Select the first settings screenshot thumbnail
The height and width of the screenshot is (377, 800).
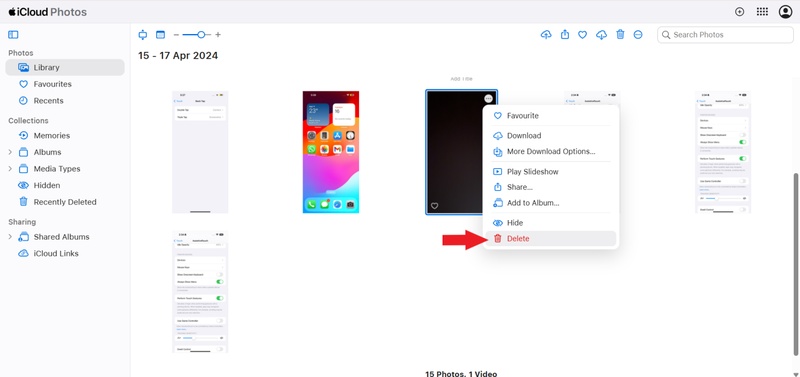(x=200, y=152)
